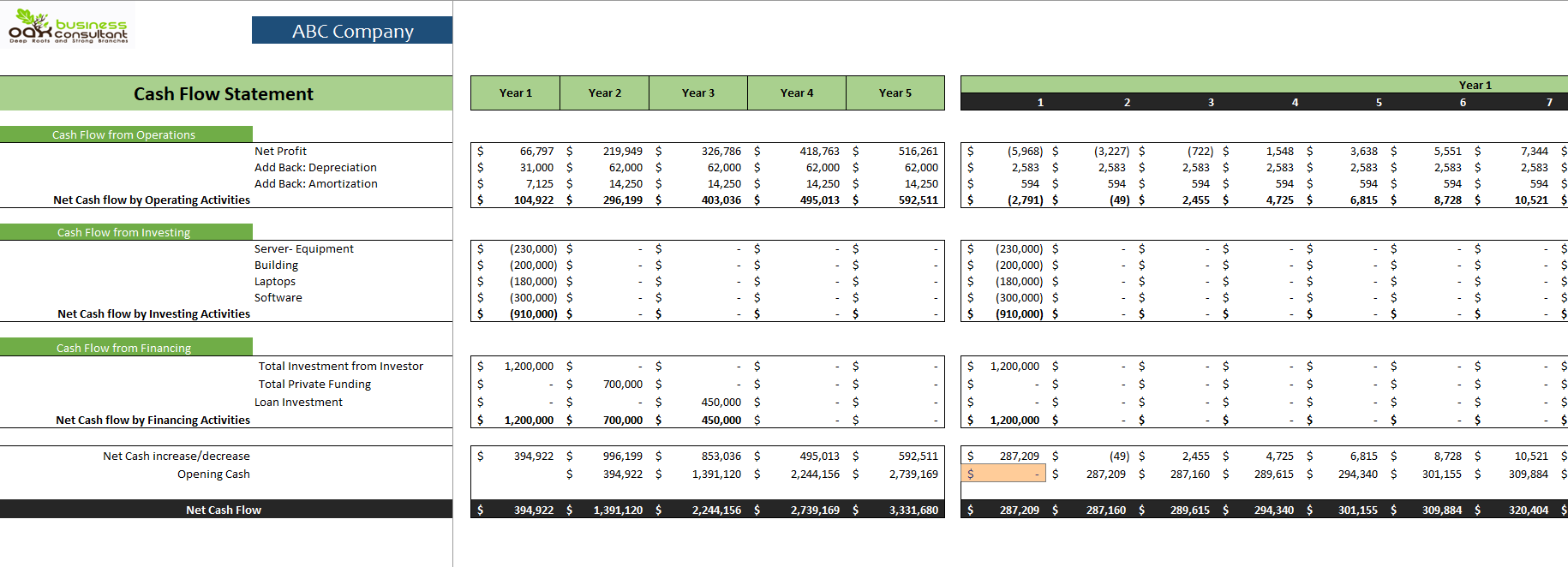This screenshot has height=567, width=1568.
Task: Click the Building row label
Action: [x=276, y=265]
